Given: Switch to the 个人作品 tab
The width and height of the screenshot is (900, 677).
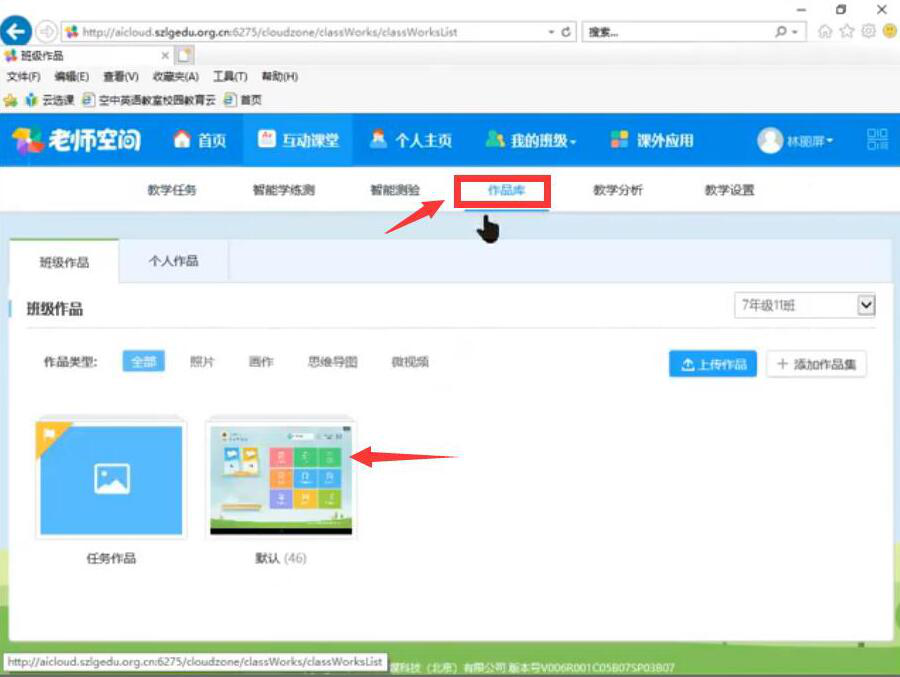Looking at the screenshot, I should pyautogui.click(x=173, y=261).
